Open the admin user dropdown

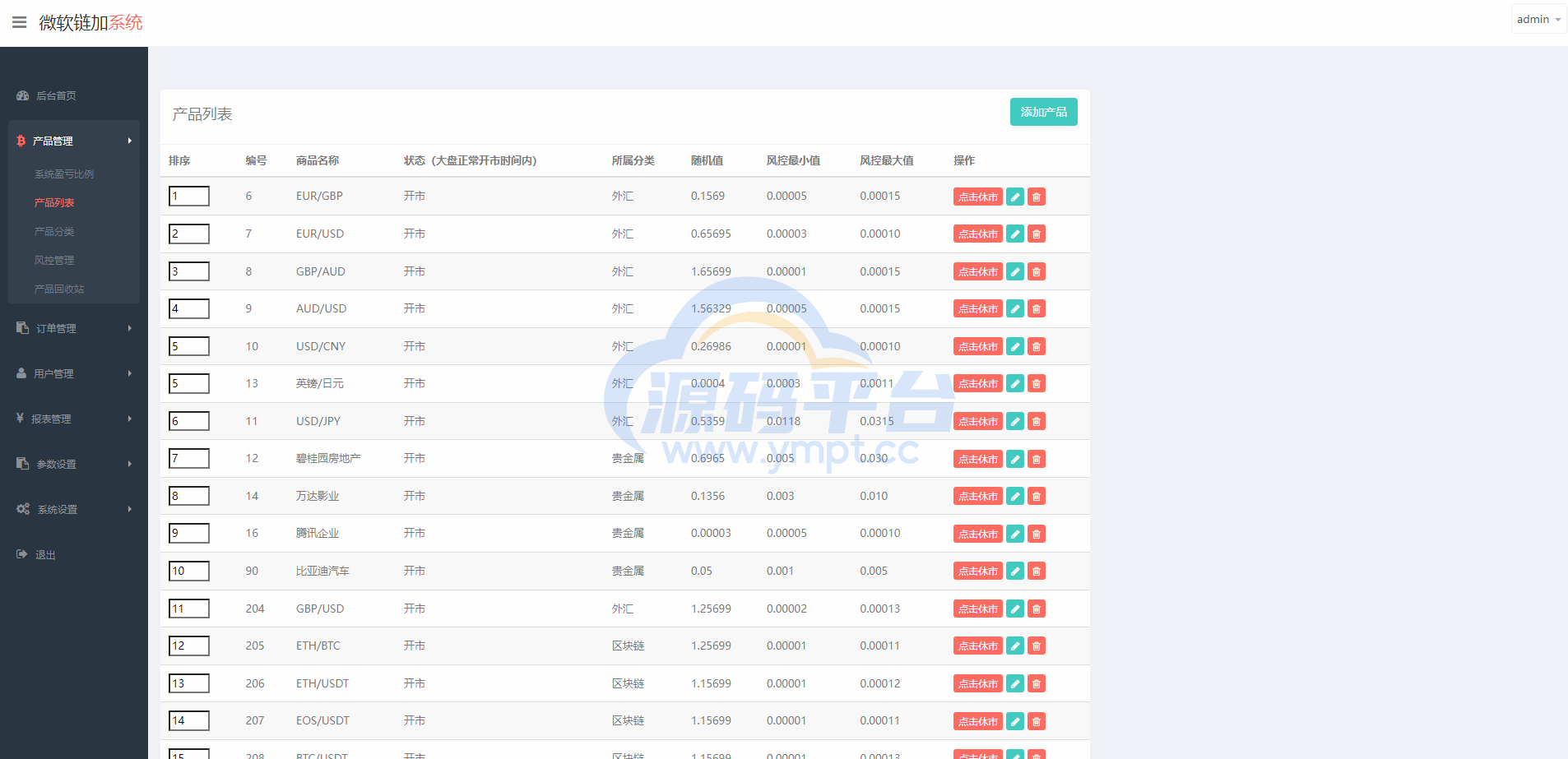click(1538, 19)
